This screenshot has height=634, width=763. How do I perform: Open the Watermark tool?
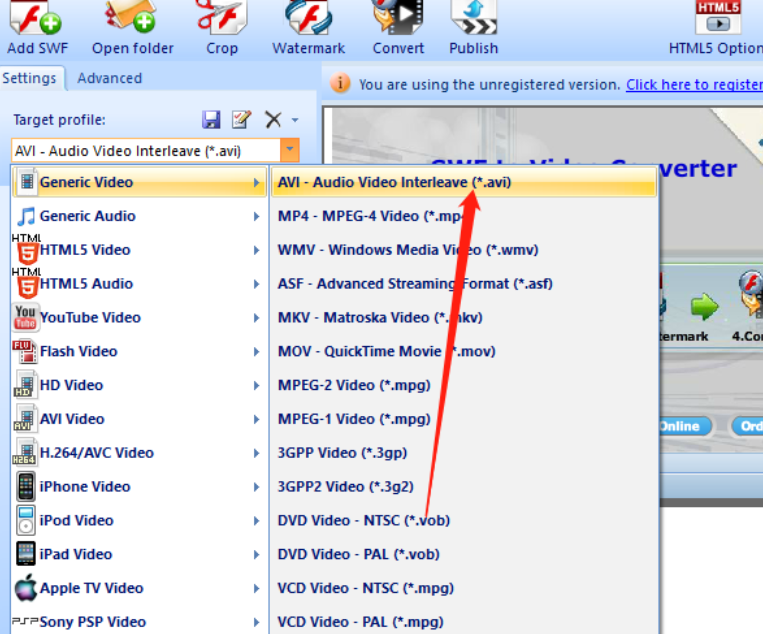coord(308,18)
